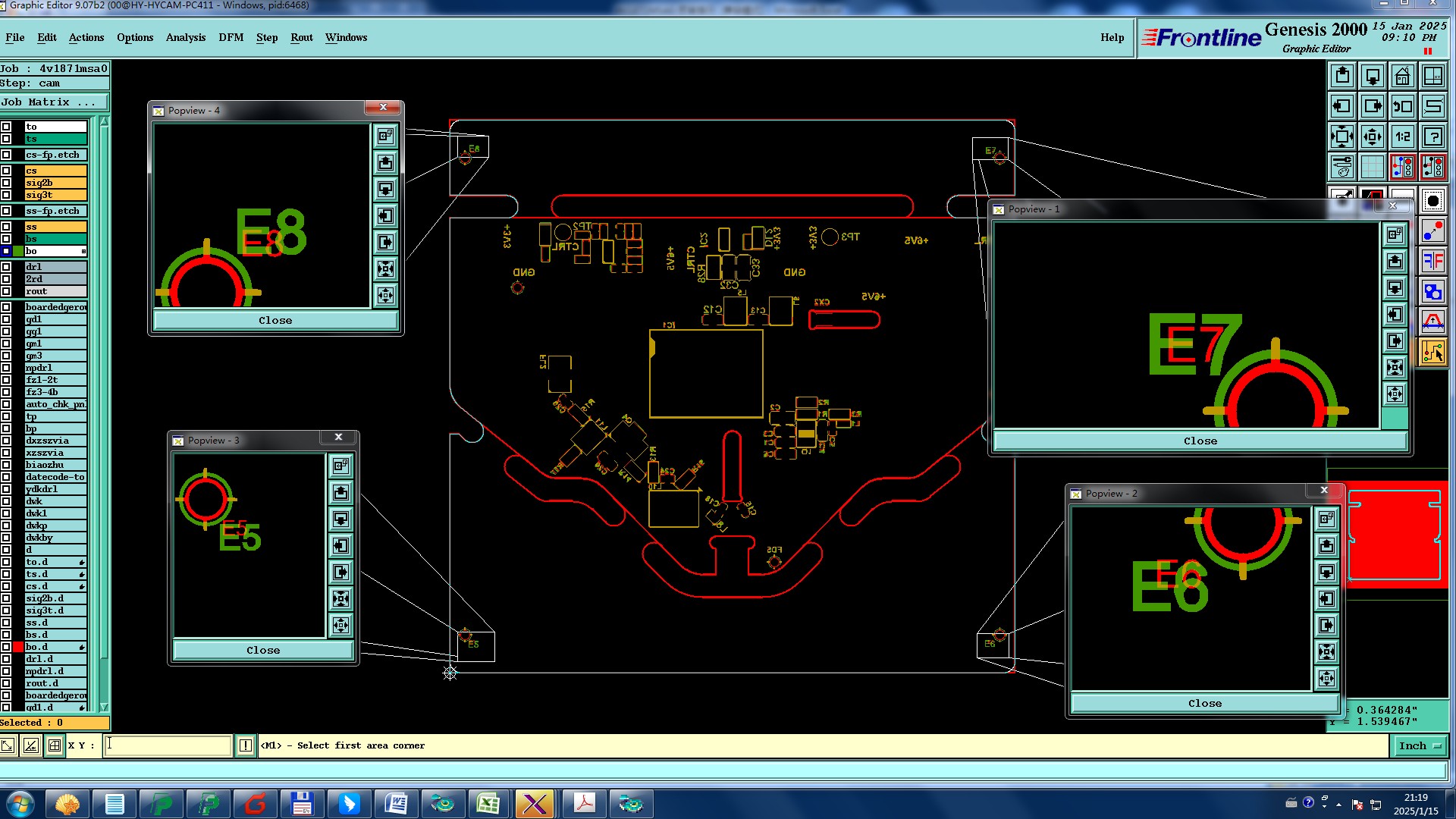Image resolution: width=1456 pixels, height=819 pixels.
Task: Open the Analysis menu
Action: (x=185, y=37)
